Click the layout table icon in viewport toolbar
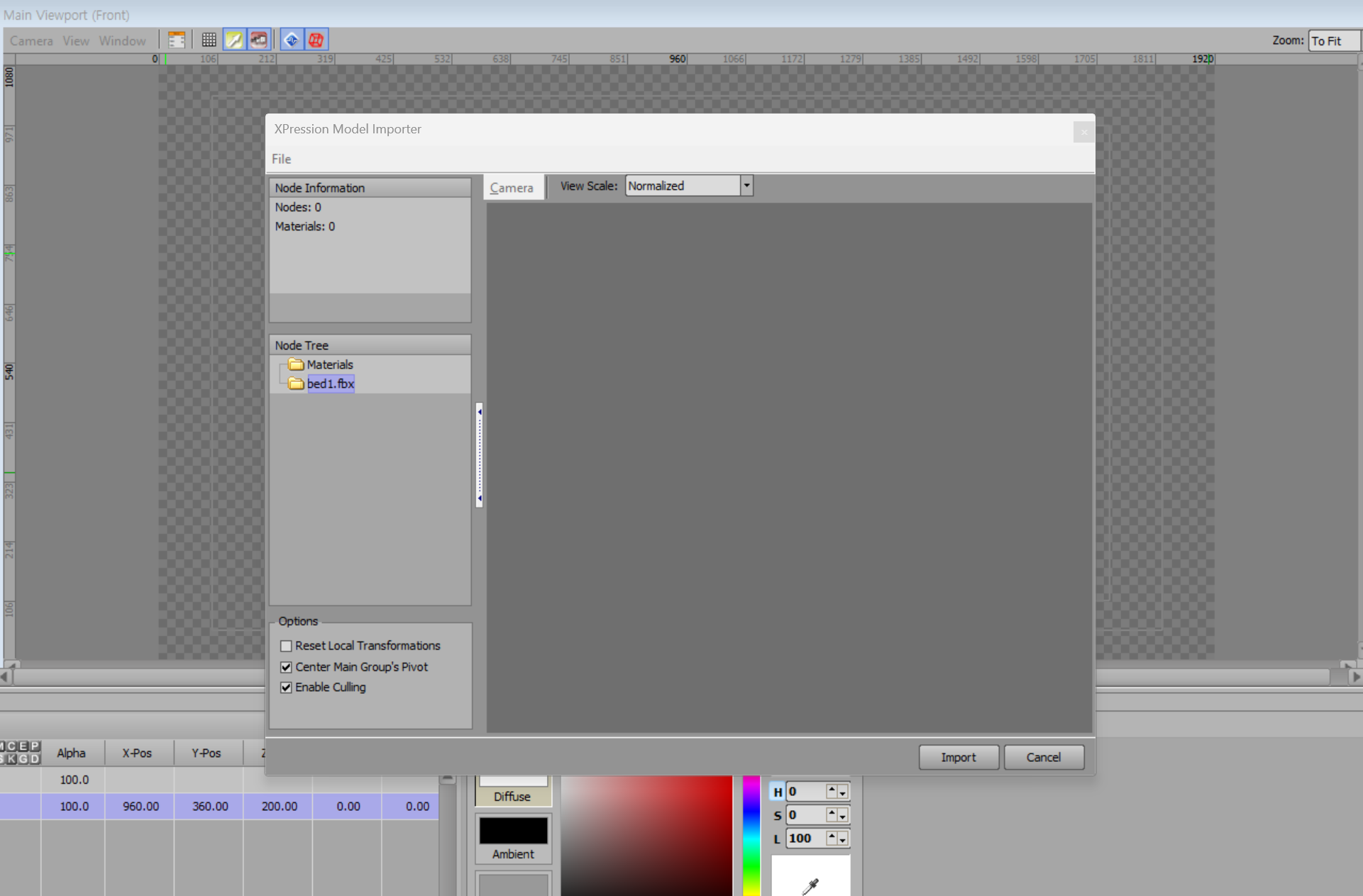 177,40
